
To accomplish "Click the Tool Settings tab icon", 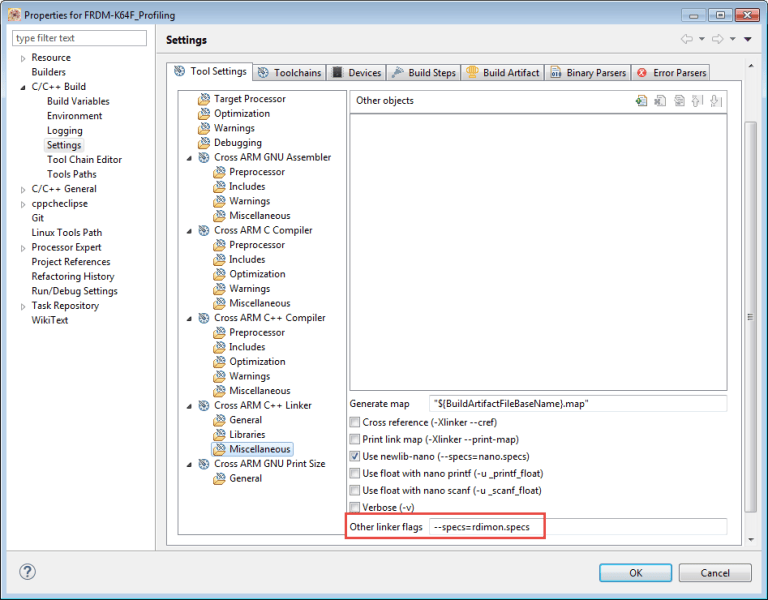I will [180, 72].
